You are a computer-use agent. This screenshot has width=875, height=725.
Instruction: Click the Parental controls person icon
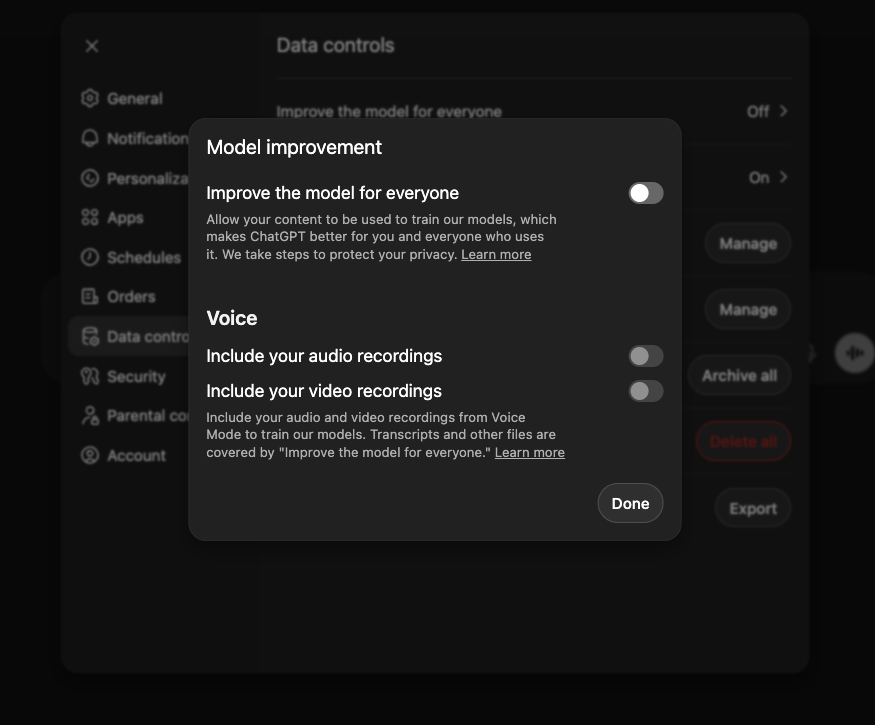coord(90,416)
